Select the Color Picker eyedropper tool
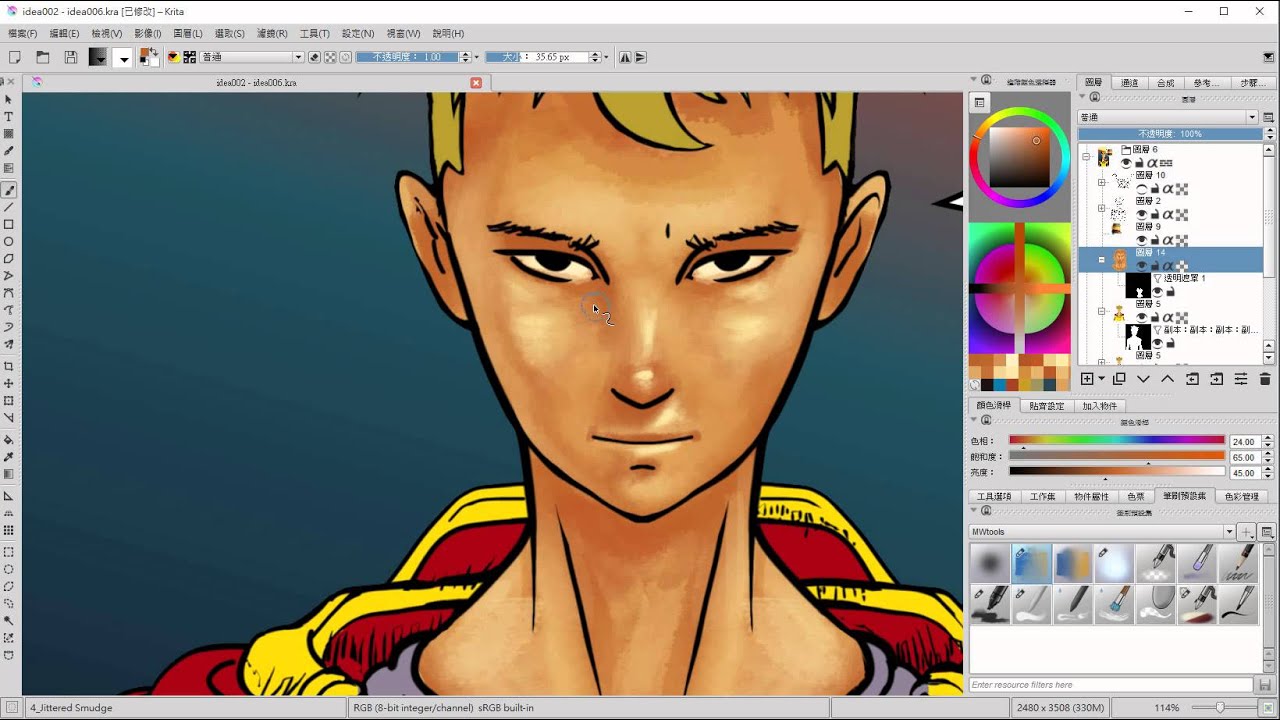The width and height of the screenshot is (1280, 720). coord(9,456)
